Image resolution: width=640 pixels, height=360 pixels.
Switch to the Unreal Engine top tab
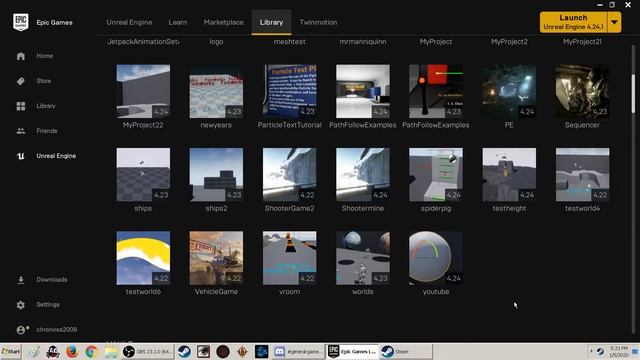tap(129, 22)
